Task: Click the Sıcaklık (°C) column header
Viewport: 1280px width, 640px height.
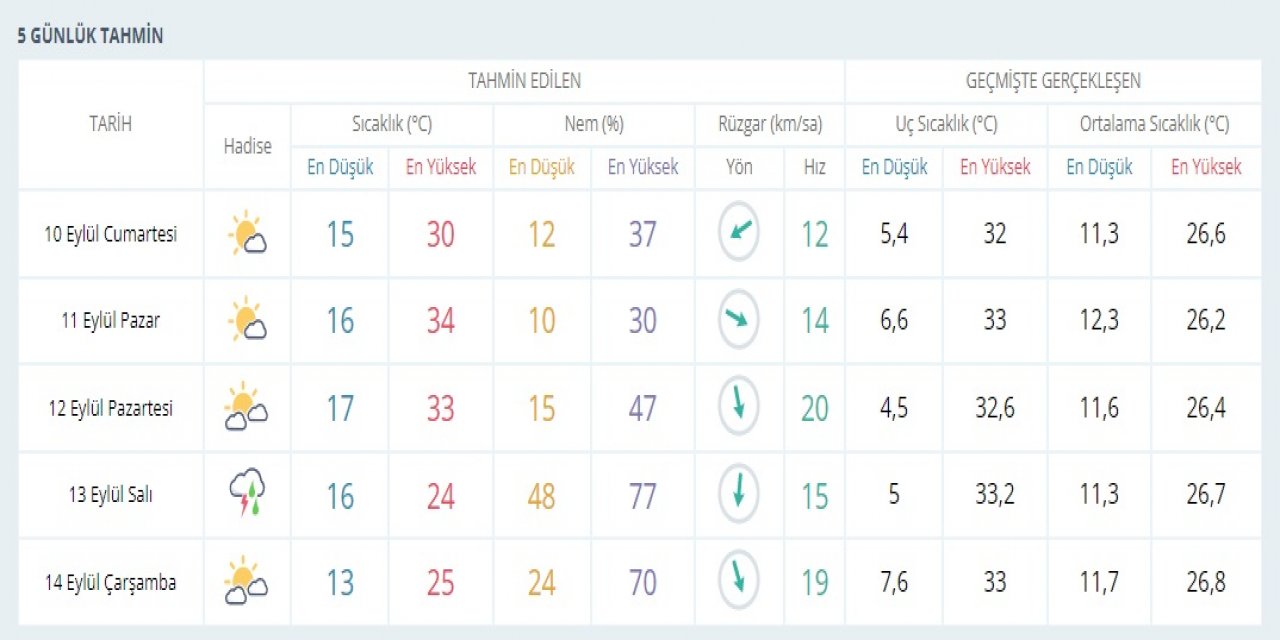Action: 391,125
